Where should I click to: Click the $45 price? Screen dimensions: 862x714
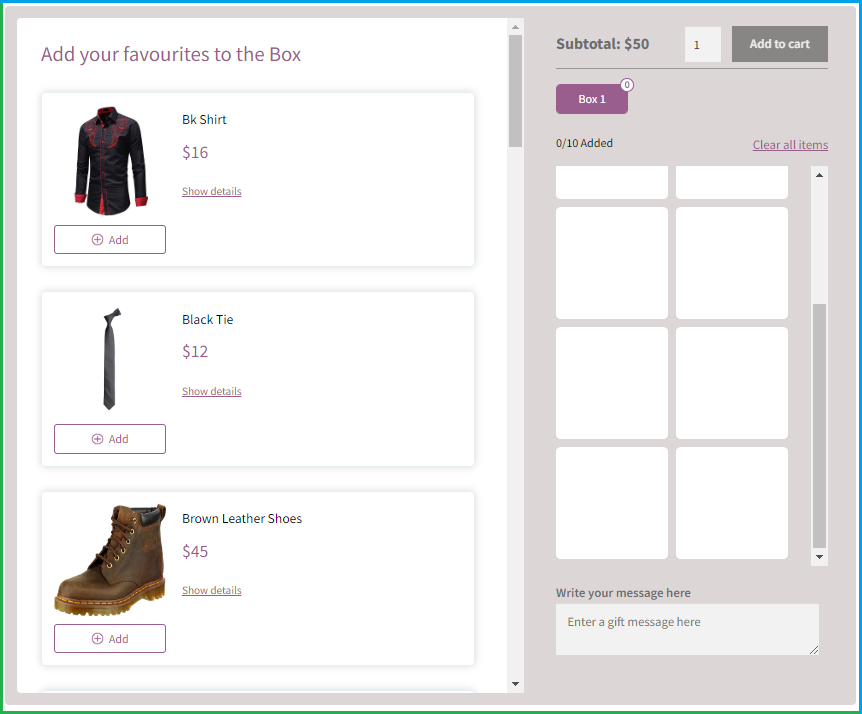pos(195,551)
